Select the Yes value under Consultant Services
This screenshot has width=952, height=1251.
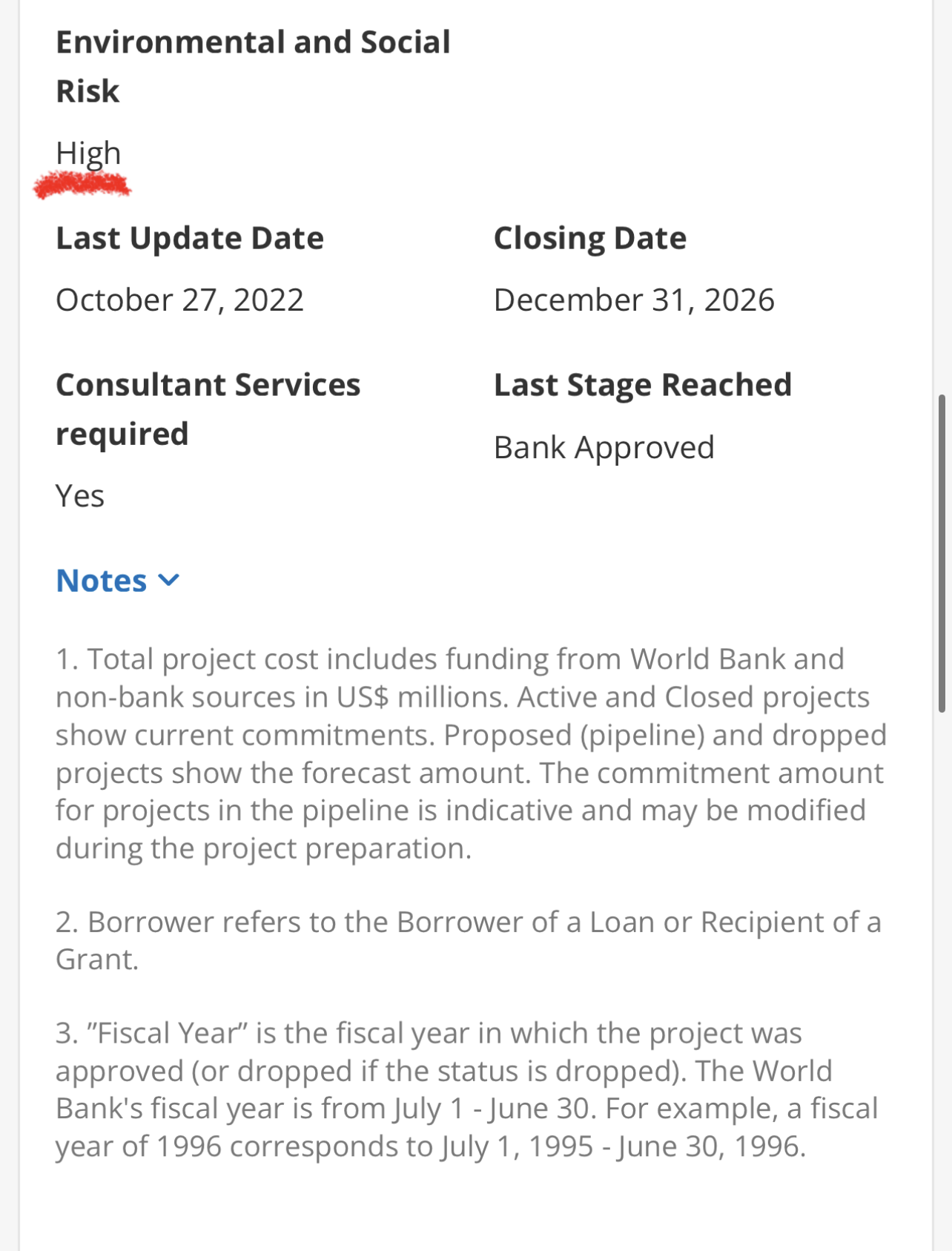pos(80,496)
